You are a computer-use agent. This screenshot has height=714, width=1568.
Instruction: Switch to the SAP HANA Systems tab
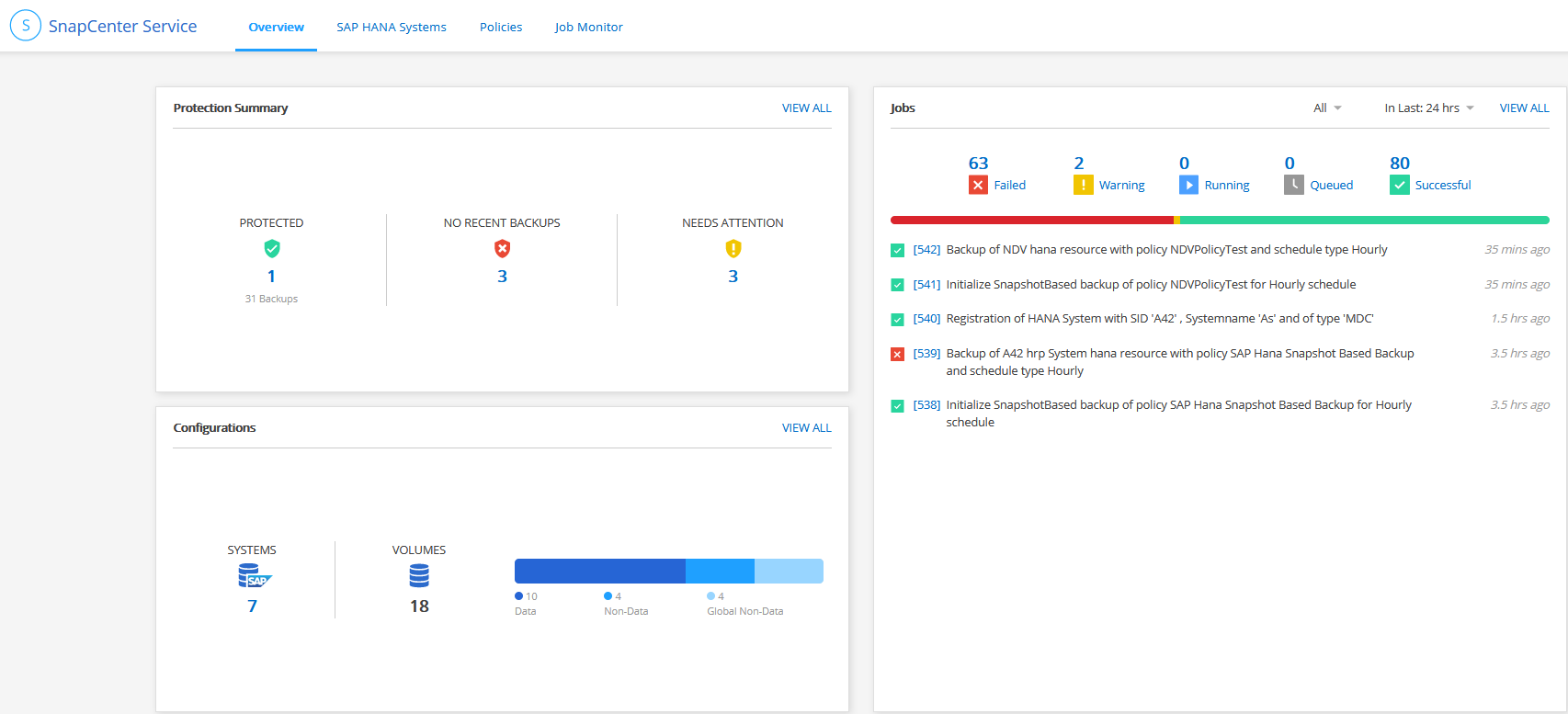click(391, 28)
